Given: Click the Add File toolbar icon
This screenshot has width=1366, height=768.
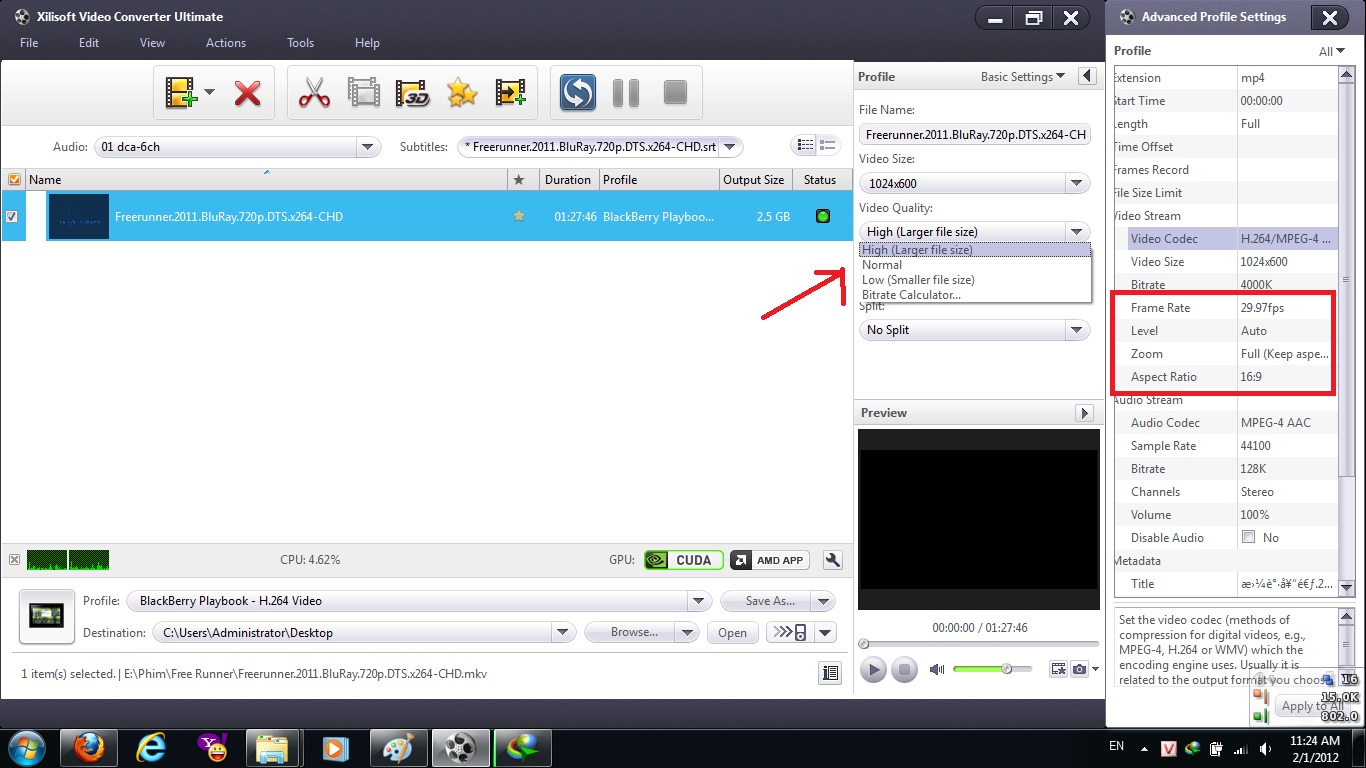Looking at the screenshot, I should pos(182,93).
